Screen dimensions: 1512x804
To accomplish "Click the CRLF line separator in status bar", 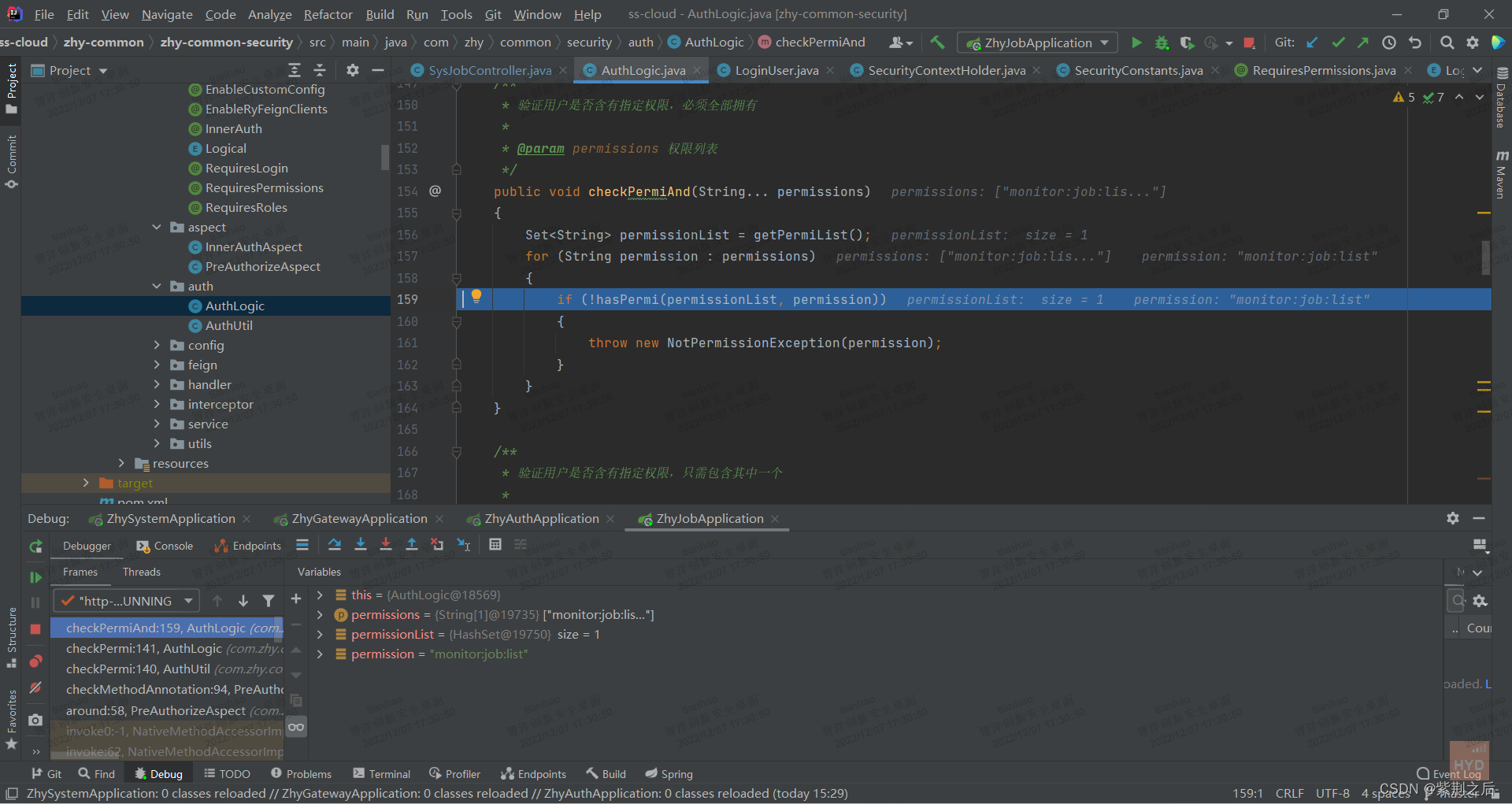I will [1289, 793].
